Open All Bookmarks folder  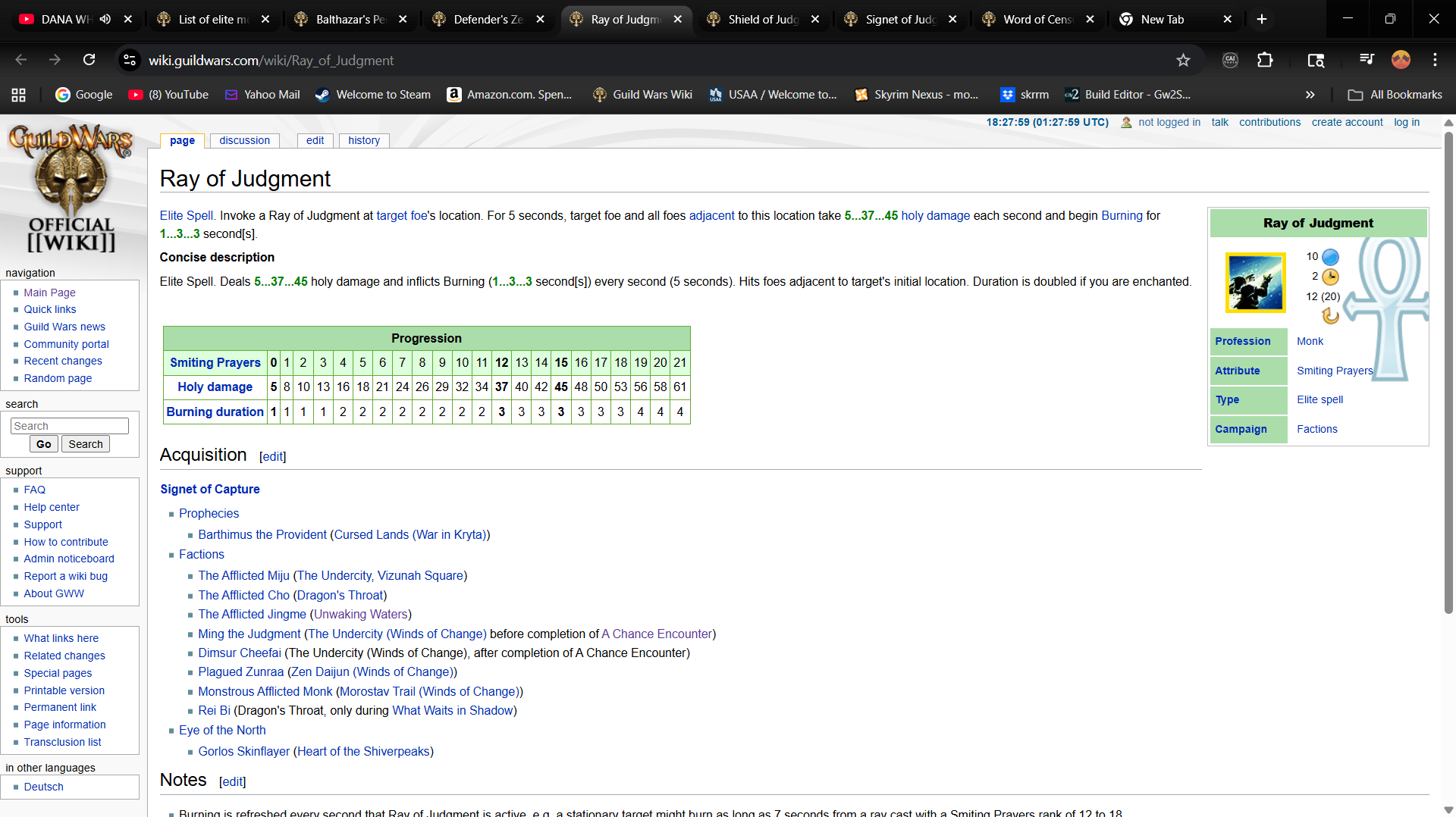click(x=1395, y=95)
